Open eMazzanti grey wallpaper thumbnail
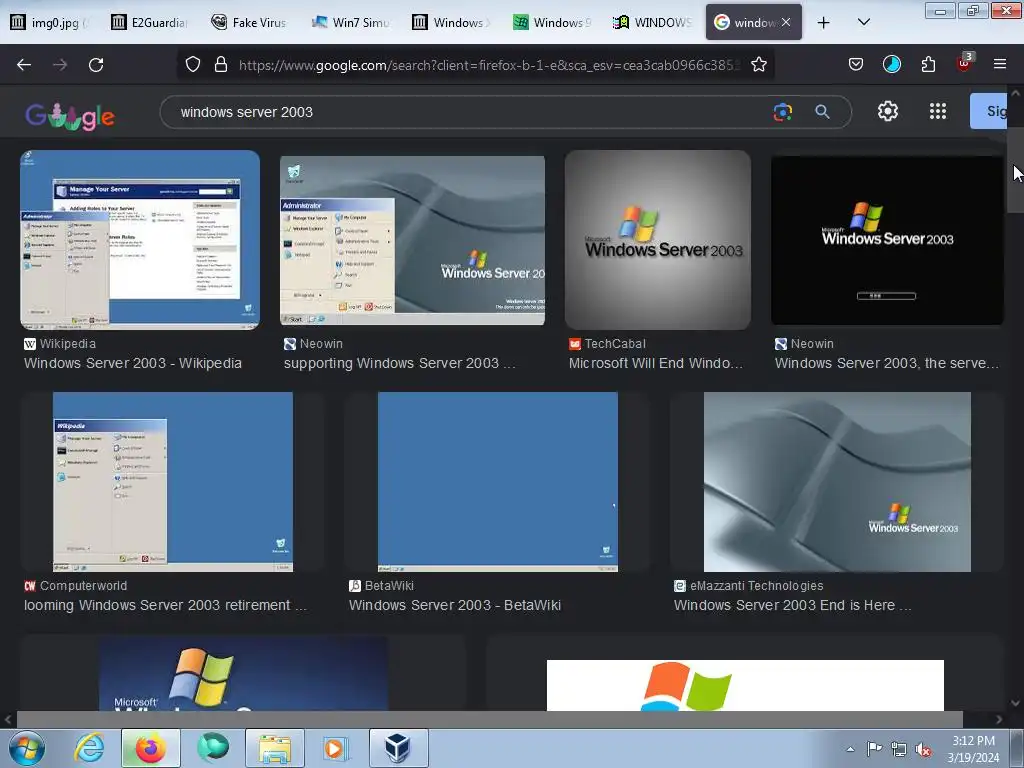The image size is (1024, 768). click(x=837, y=482)
